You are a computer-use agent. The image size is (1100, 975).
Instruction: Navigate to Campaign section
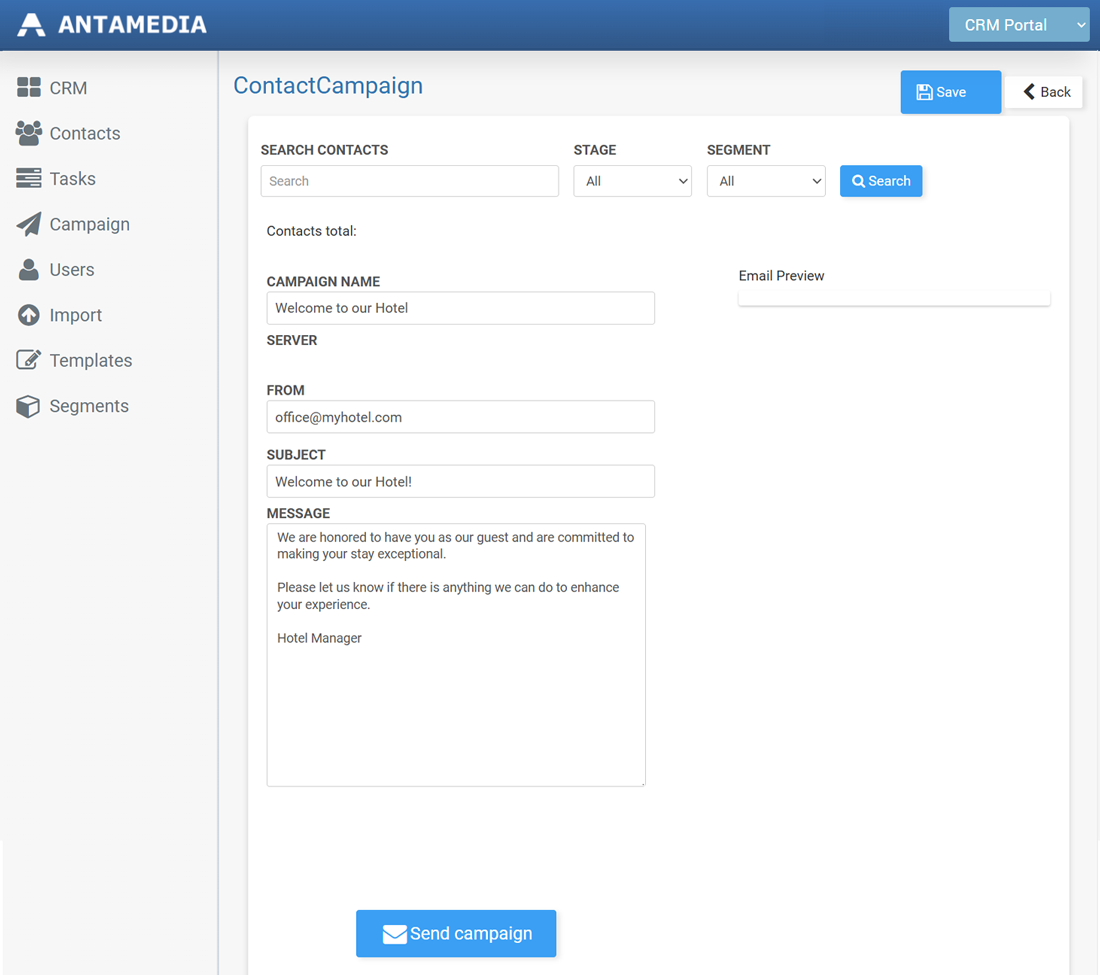coord(90,224)
